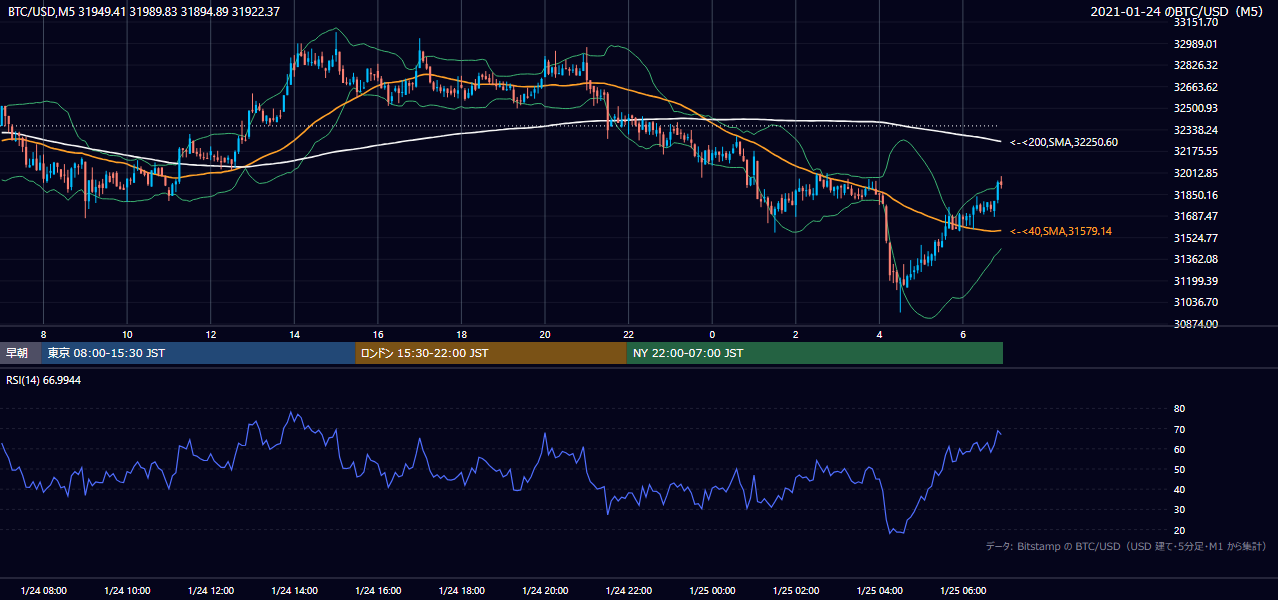Click the 1/25 04:00 time label
Screen dimensions: 1278x600
879,591
